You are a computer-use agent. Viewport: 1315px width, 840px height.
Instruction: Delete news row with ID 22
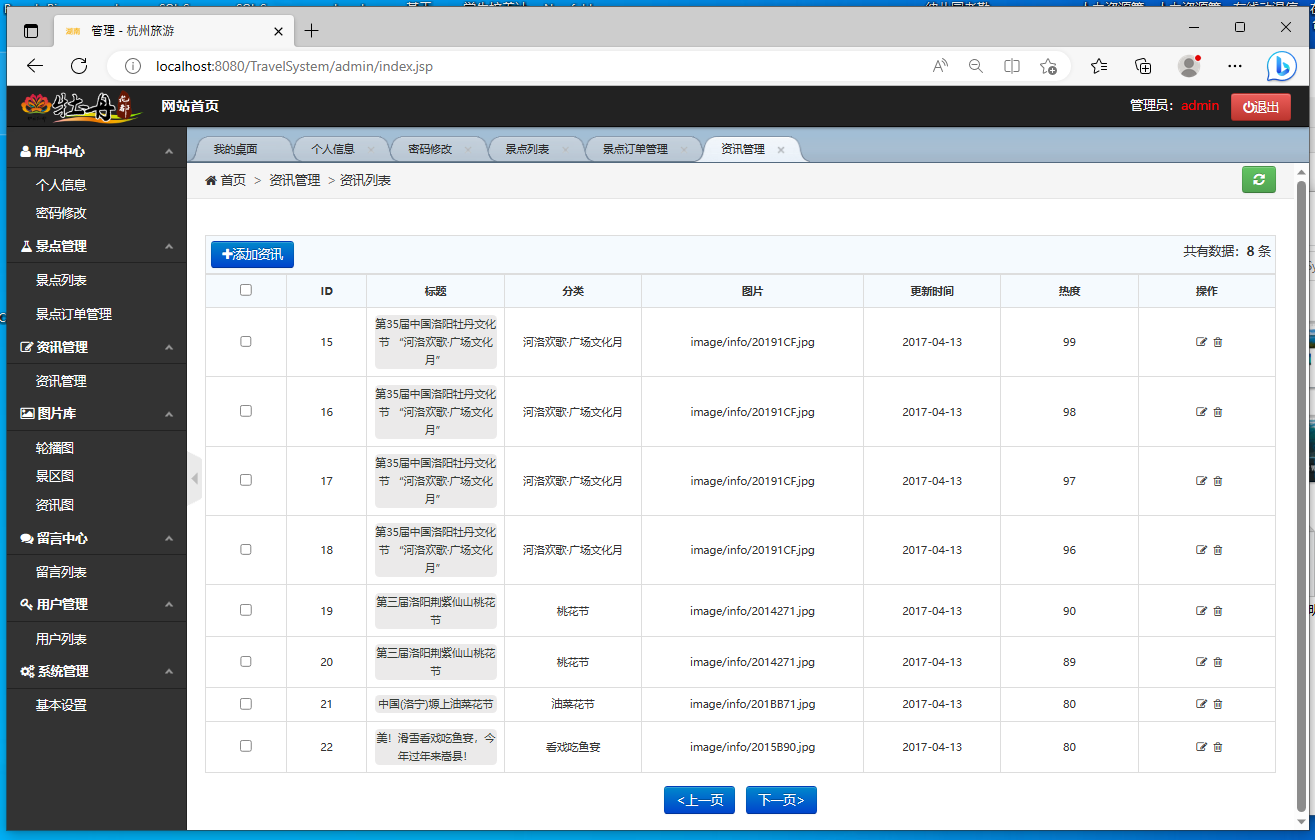click(1218, 747)
